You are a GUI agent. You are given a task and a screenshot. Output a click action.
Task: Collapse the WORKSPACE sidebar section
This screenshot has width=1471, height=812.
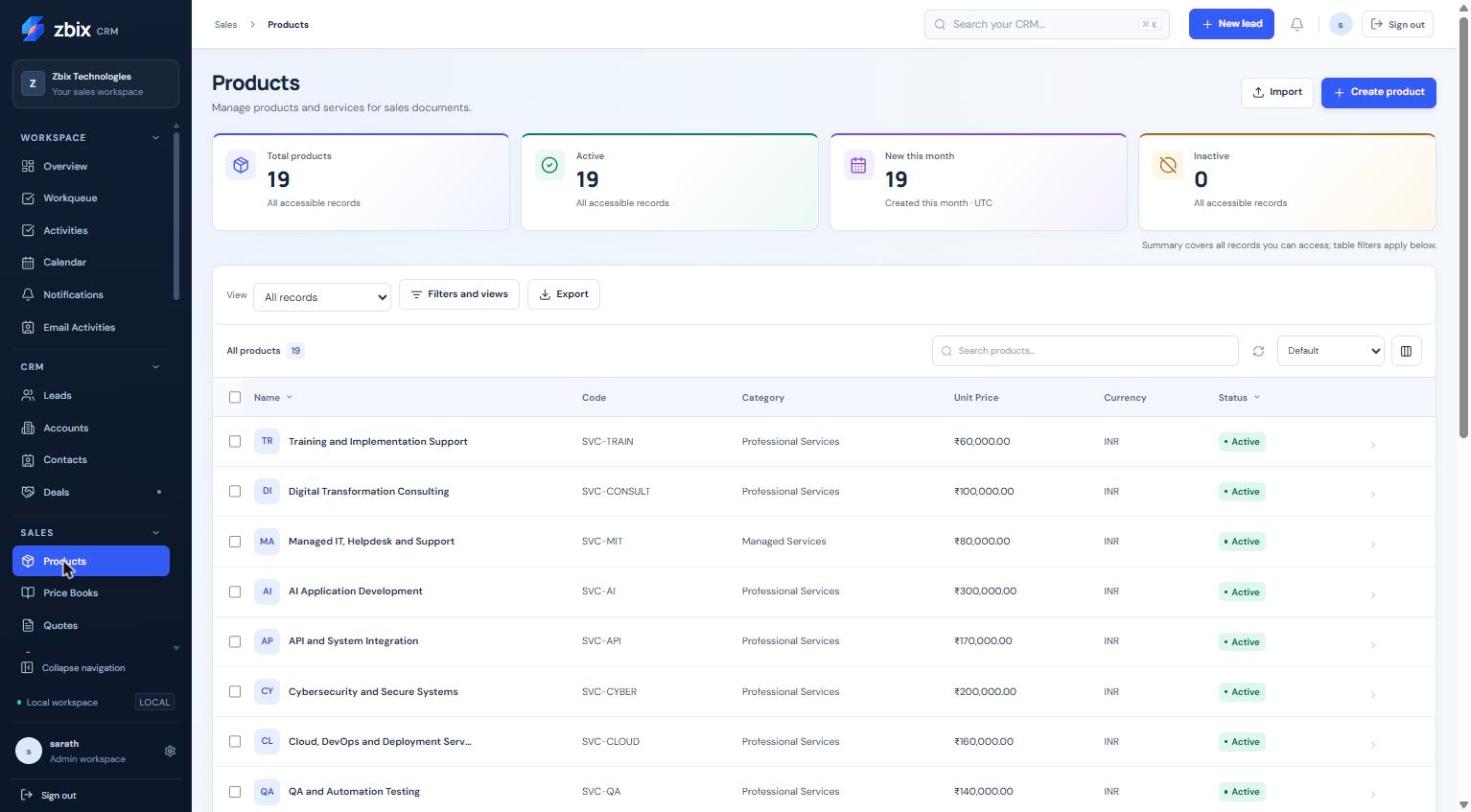tap(155, 138)
